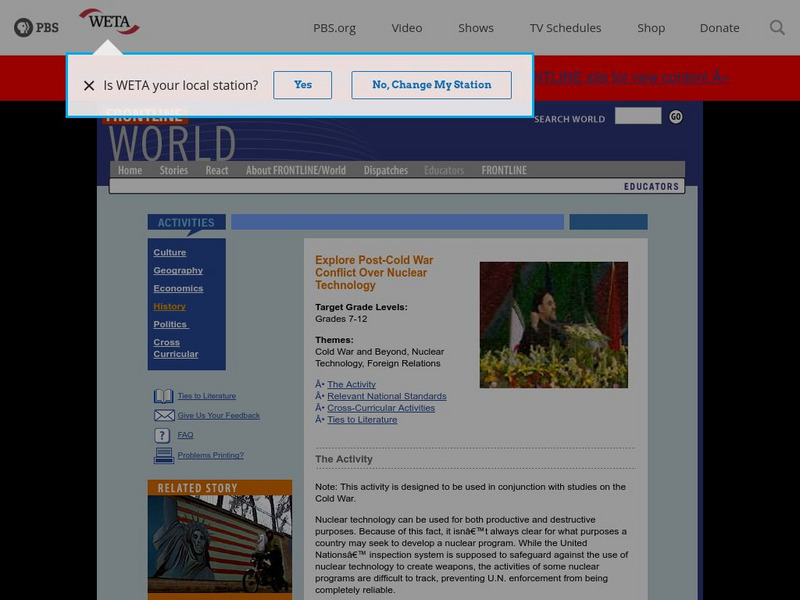Image resolution: width=800 pixels, height=600 pixels.
Task: Open the Dispatches nav tab
Action: coord(386,170)
